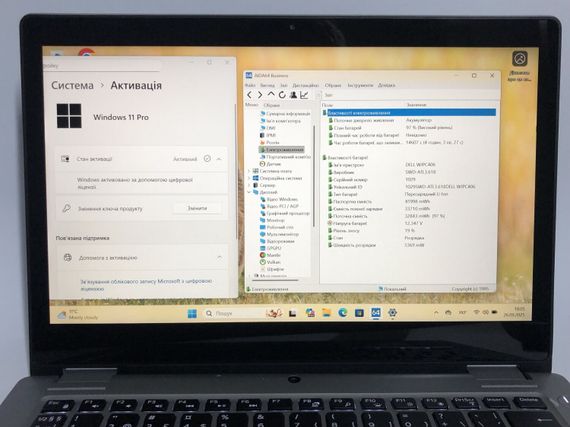The height and width of the screenshot is (427, 570).
Task: Click the Change product key button
Action: (x=197, y=208)
